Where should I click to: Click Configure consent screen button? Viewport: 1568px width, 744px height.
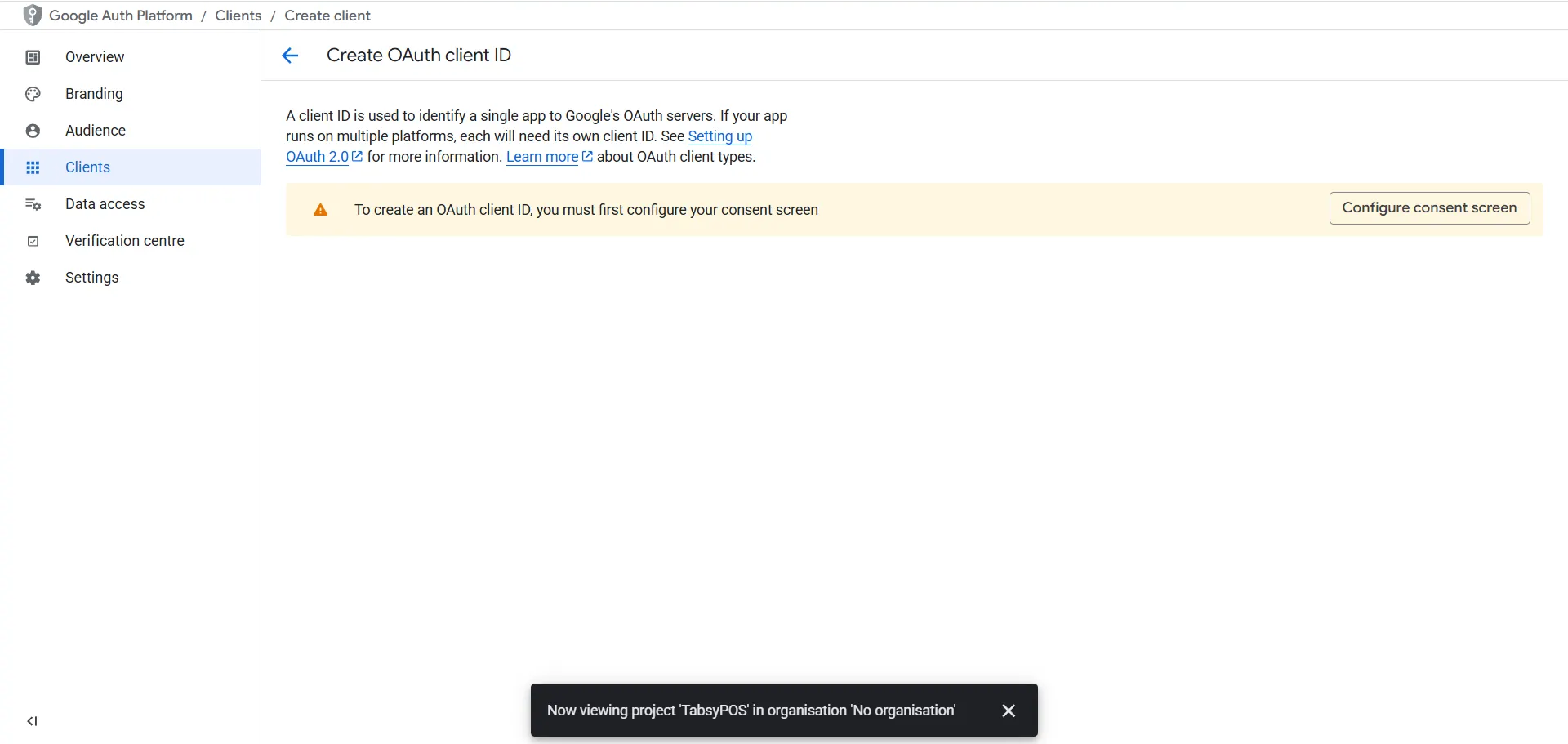tap(1429, 208)
